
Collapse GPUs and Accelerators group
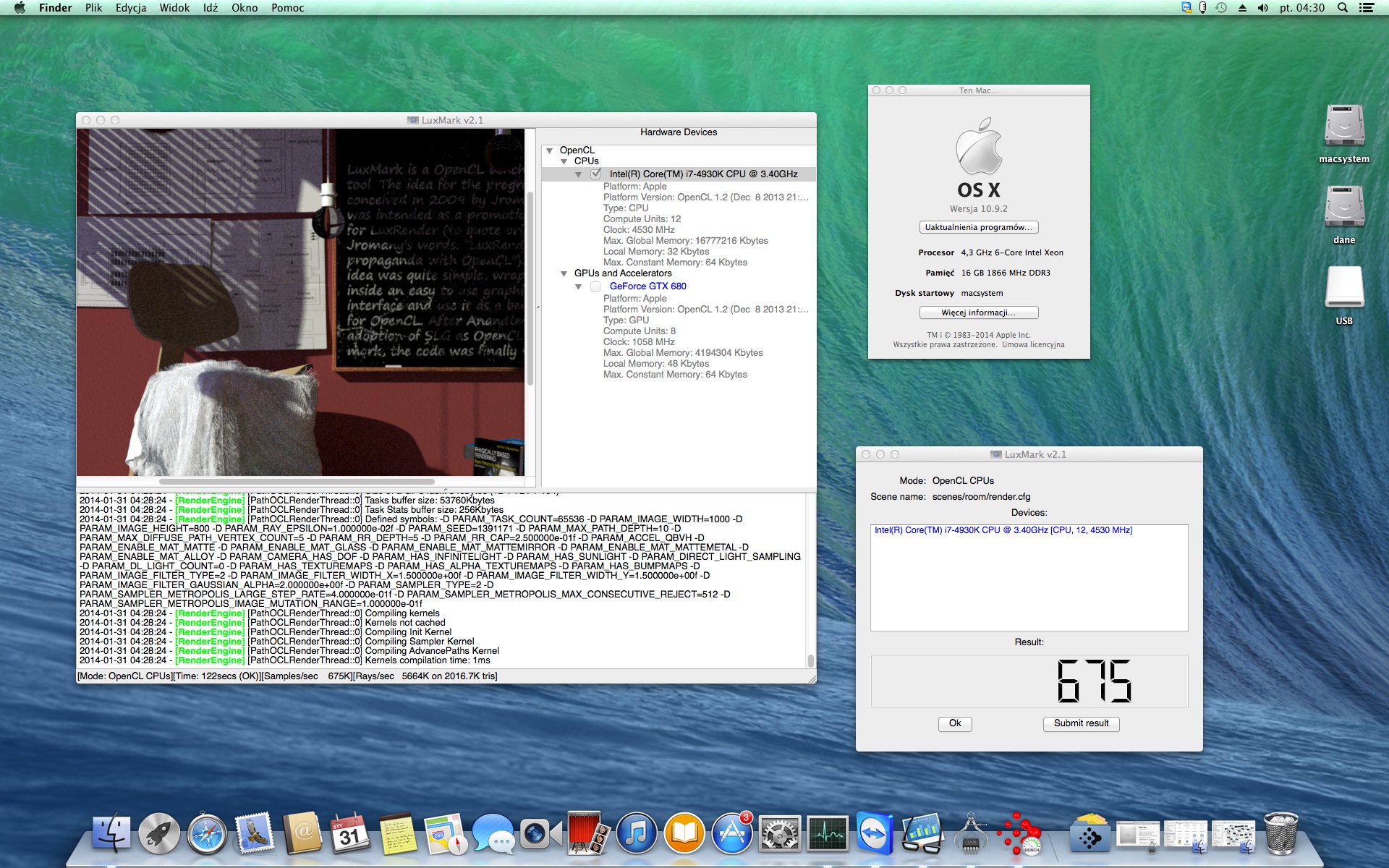tap(564, 273)
